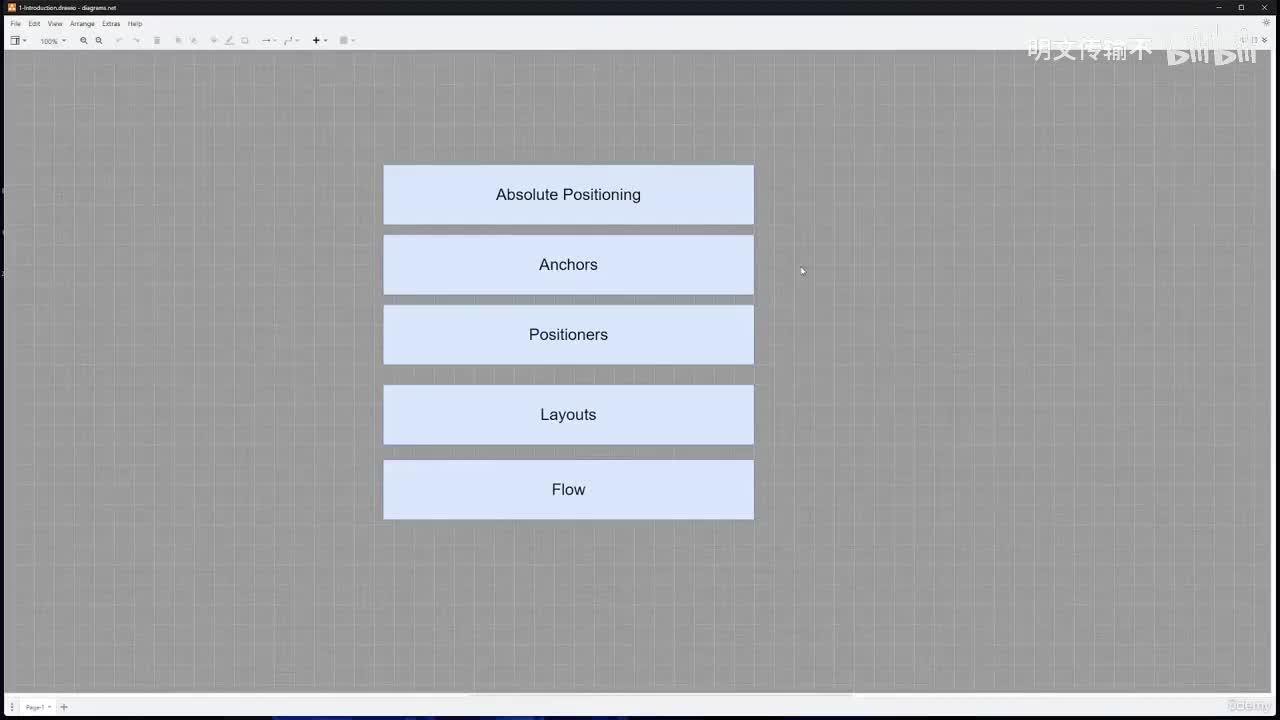Image resolution: width=1280 pixels, height=720 pixels.
Task: Select the Anchors box
Action: [x=568, y=265]
